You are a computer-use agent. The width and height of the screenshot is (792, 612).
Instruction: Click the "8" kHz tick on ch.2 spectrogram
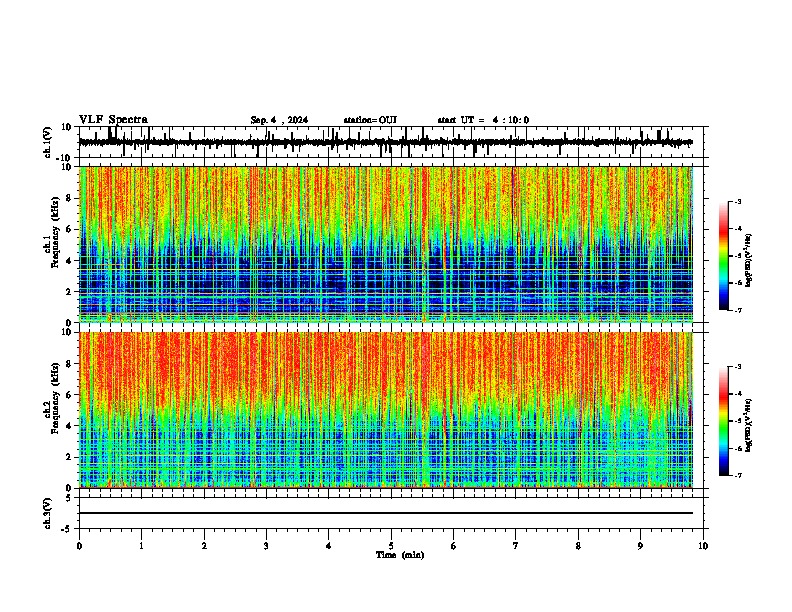point(70,364)
